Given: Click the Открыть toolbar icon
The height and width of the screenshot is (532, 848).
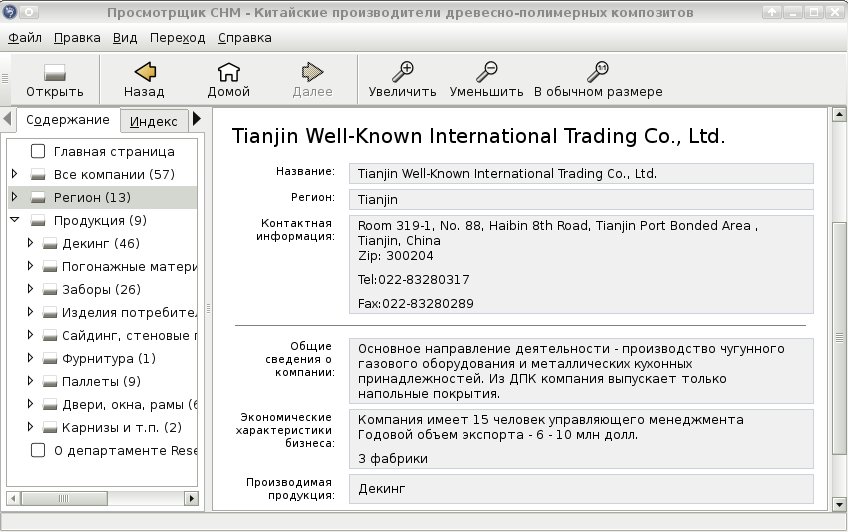Looking at the screenshot, I should 55,72.
